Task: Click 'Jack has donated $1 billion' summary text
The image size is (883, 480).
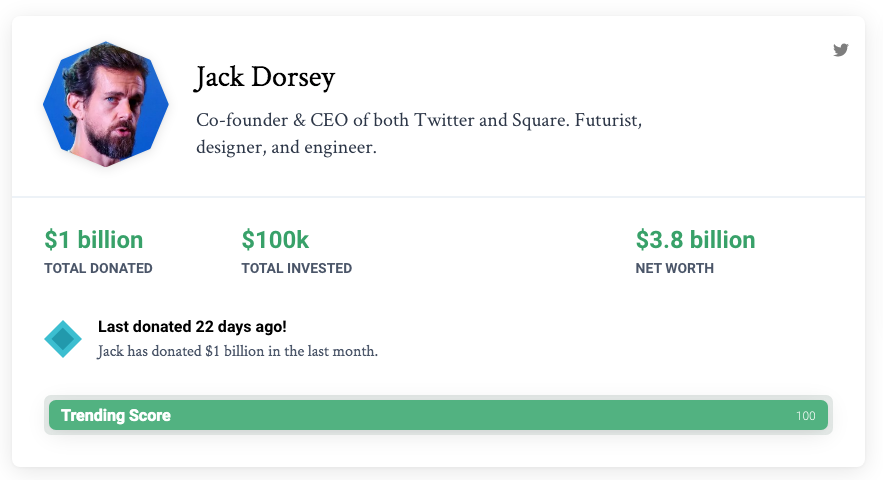Action: (237, 351)
